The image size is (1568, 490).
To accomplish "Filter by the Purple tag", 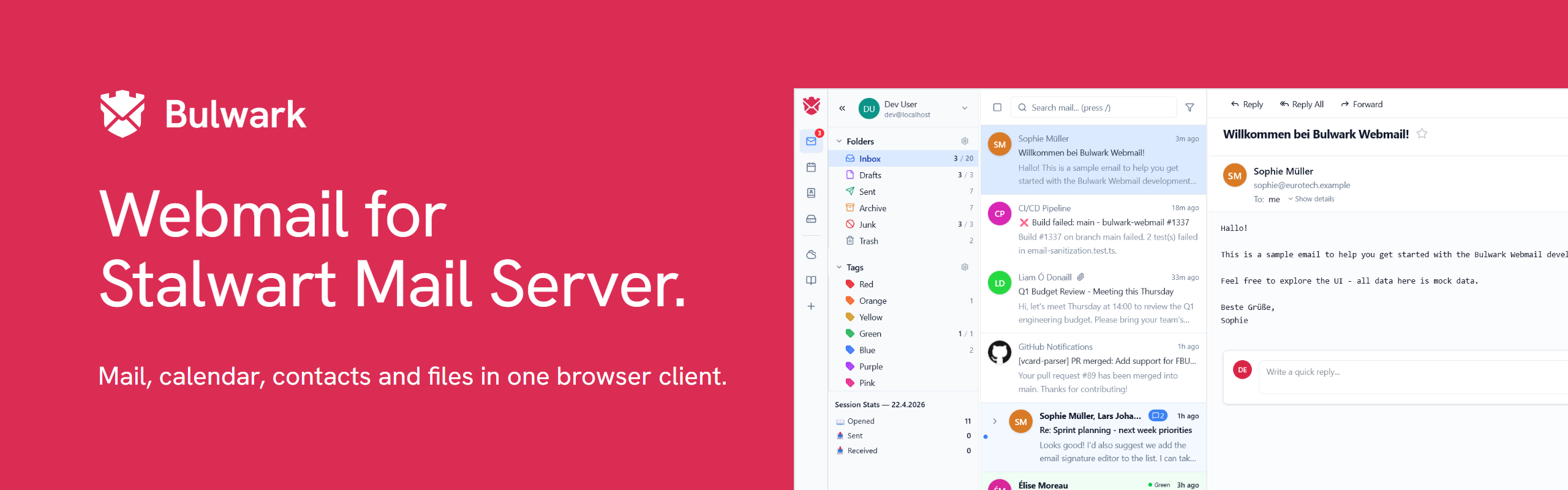I will pos(903,367).
